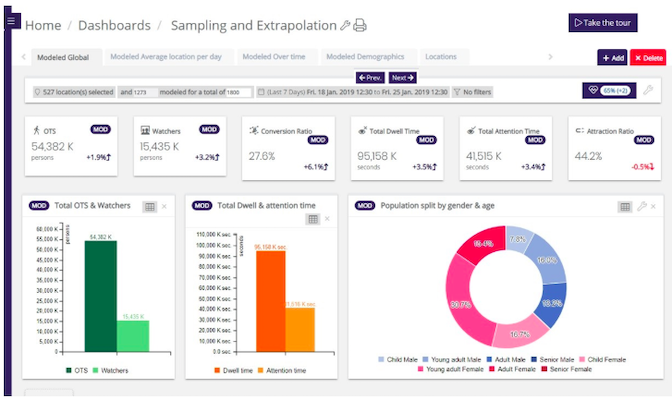This screenshot has height=400, width=672.
Task: Open table view for Population split chart
Action: point(626,206)
